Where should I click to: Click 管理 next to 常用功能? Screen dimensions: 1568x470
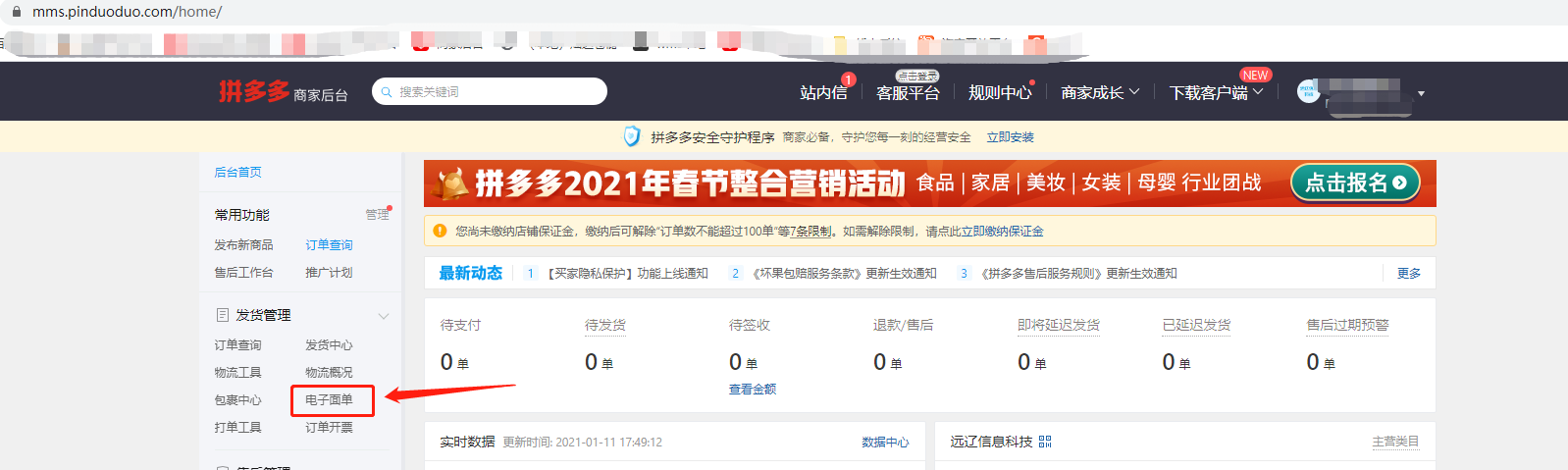[377, 214]
